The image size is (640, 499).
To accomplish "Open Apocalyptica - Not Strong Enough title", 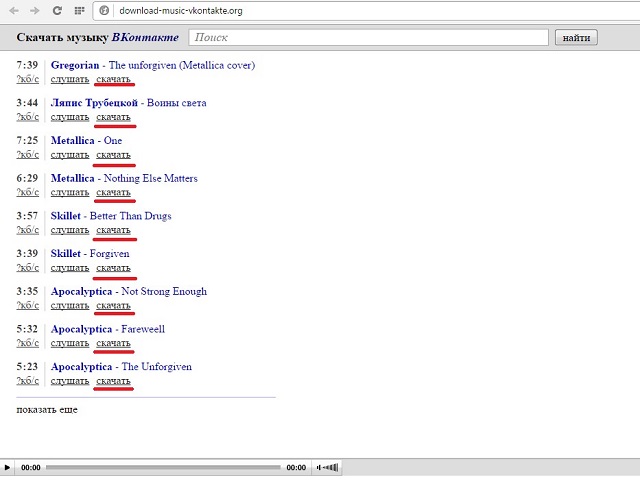I will pyautogui.click(x=129, y=291).
